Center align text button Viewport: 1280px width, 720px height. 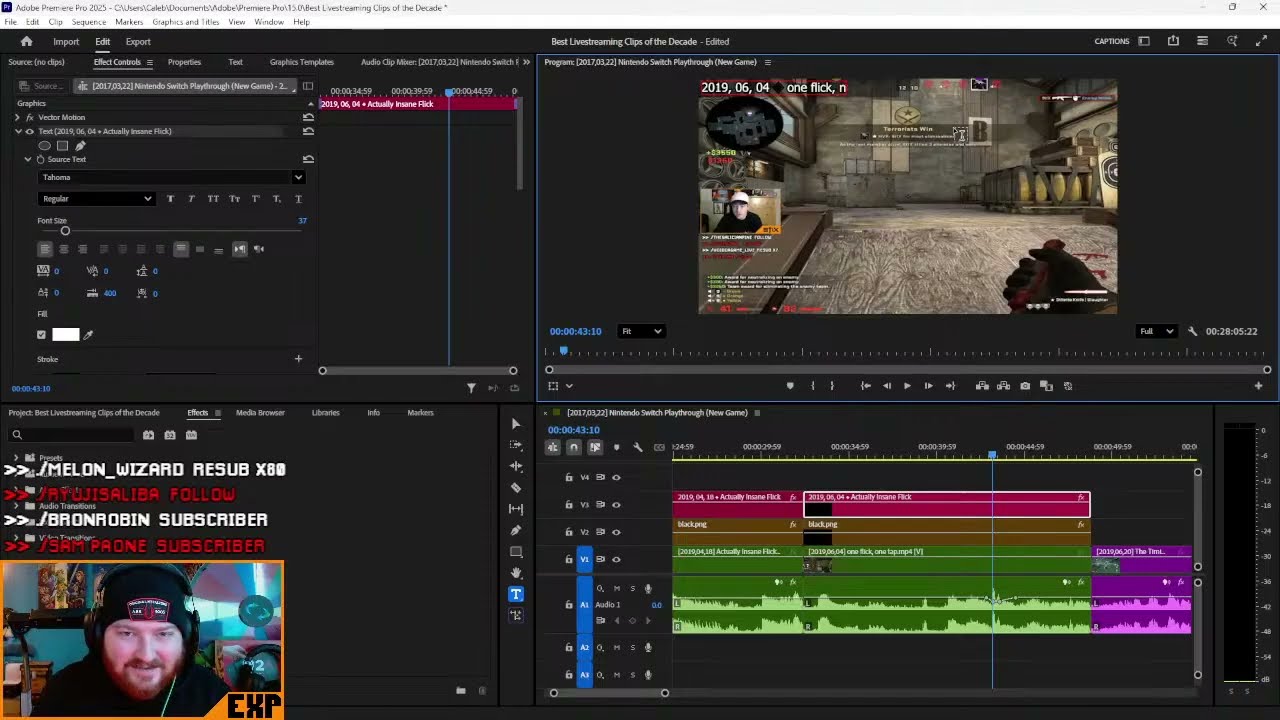(63, 249)
